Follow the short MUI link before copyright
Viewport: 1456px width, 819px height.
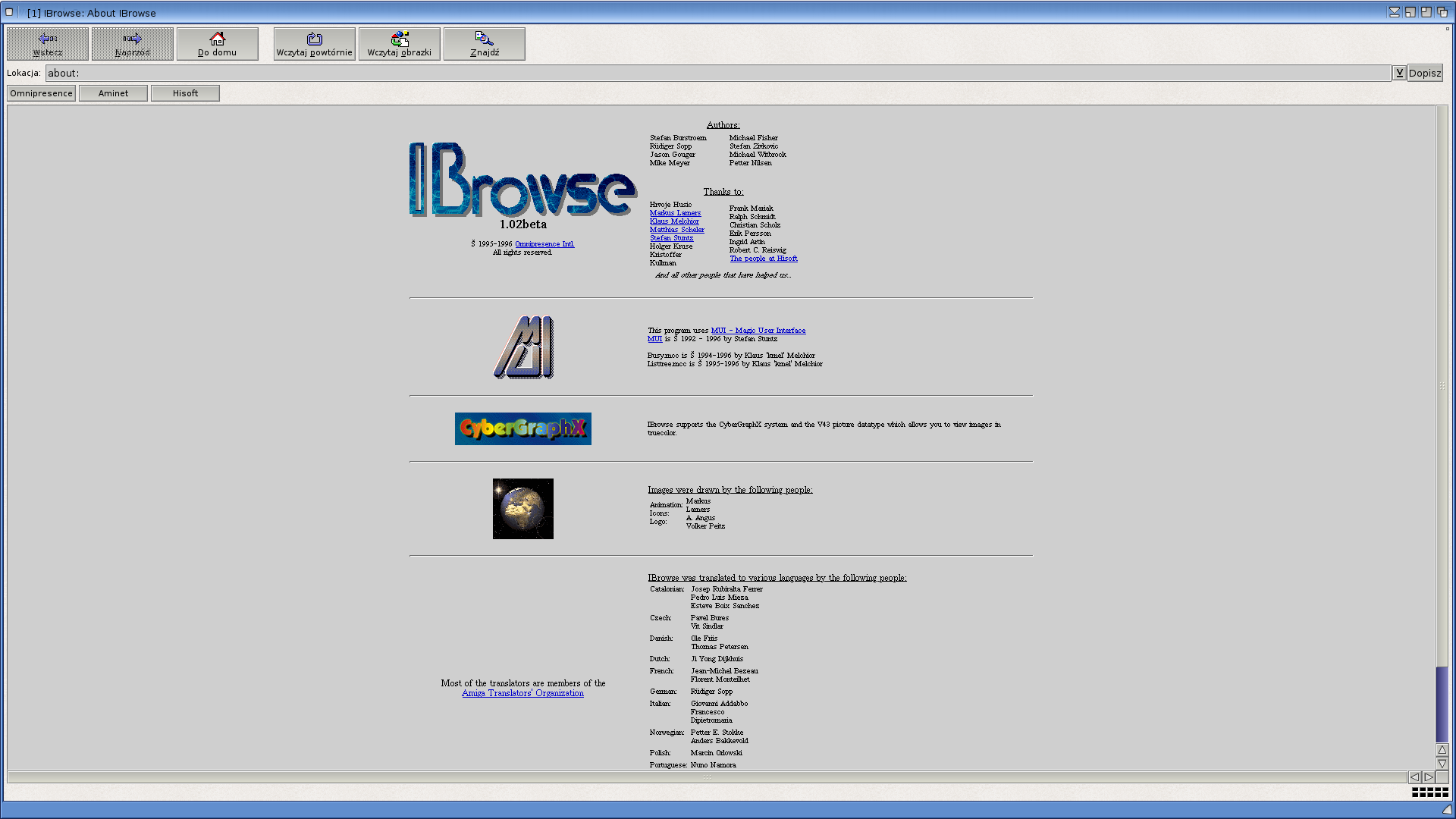click(x=654, y=339)
